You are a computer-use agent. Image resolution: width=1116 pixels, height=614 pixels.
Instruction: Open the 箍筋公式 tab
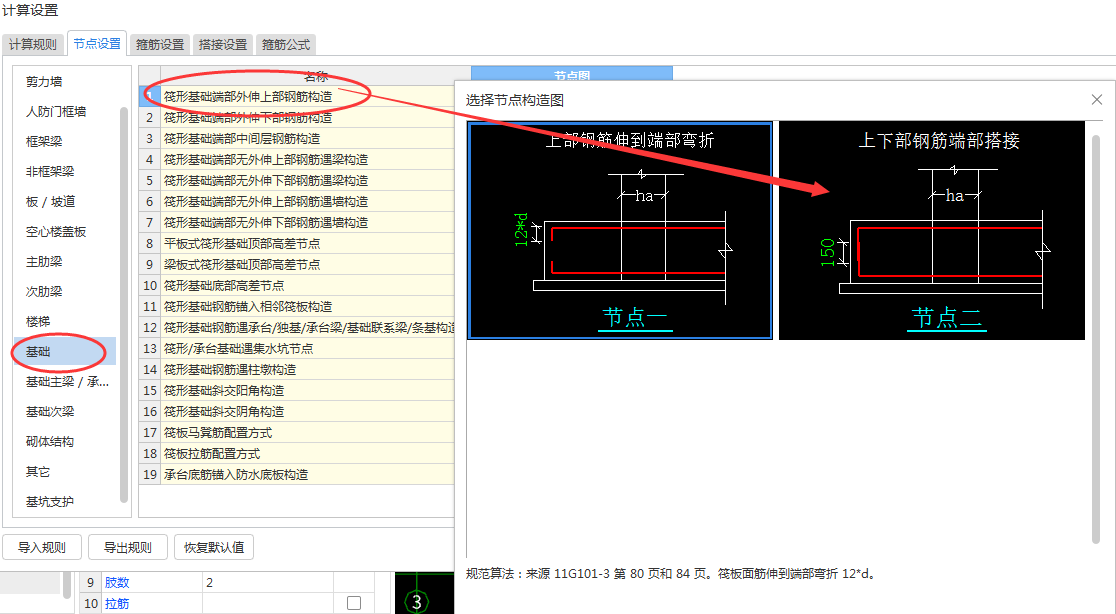(x=285, y=44)
